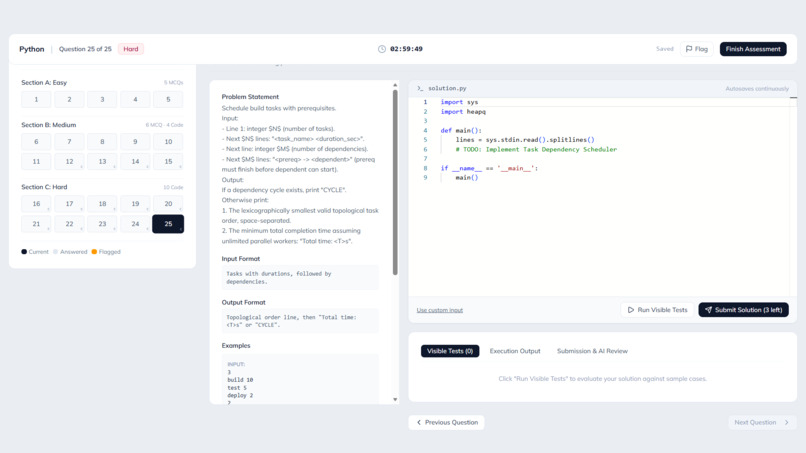The width and height of the screenshot is (806, 453).
Task: Jump to question 18
Action: point(102,204)
